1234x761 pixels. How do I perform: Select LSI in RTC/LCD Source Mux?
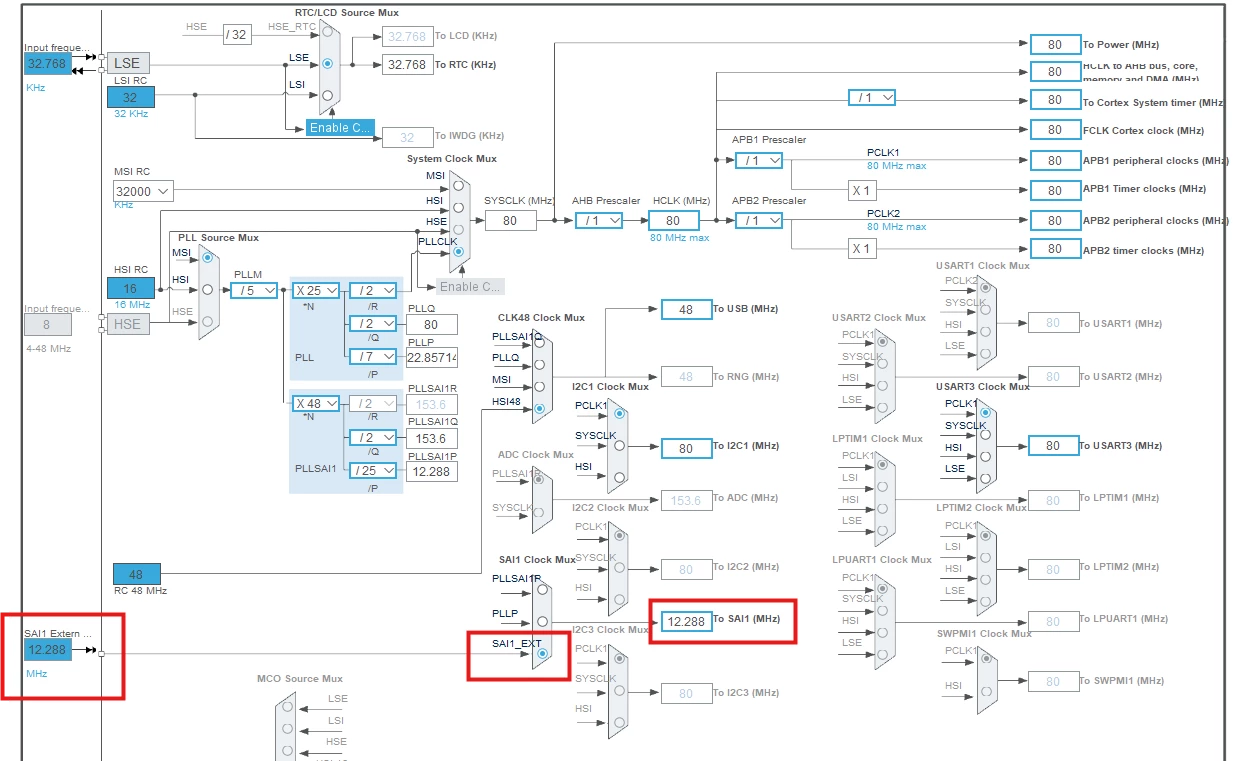point(328,95)
